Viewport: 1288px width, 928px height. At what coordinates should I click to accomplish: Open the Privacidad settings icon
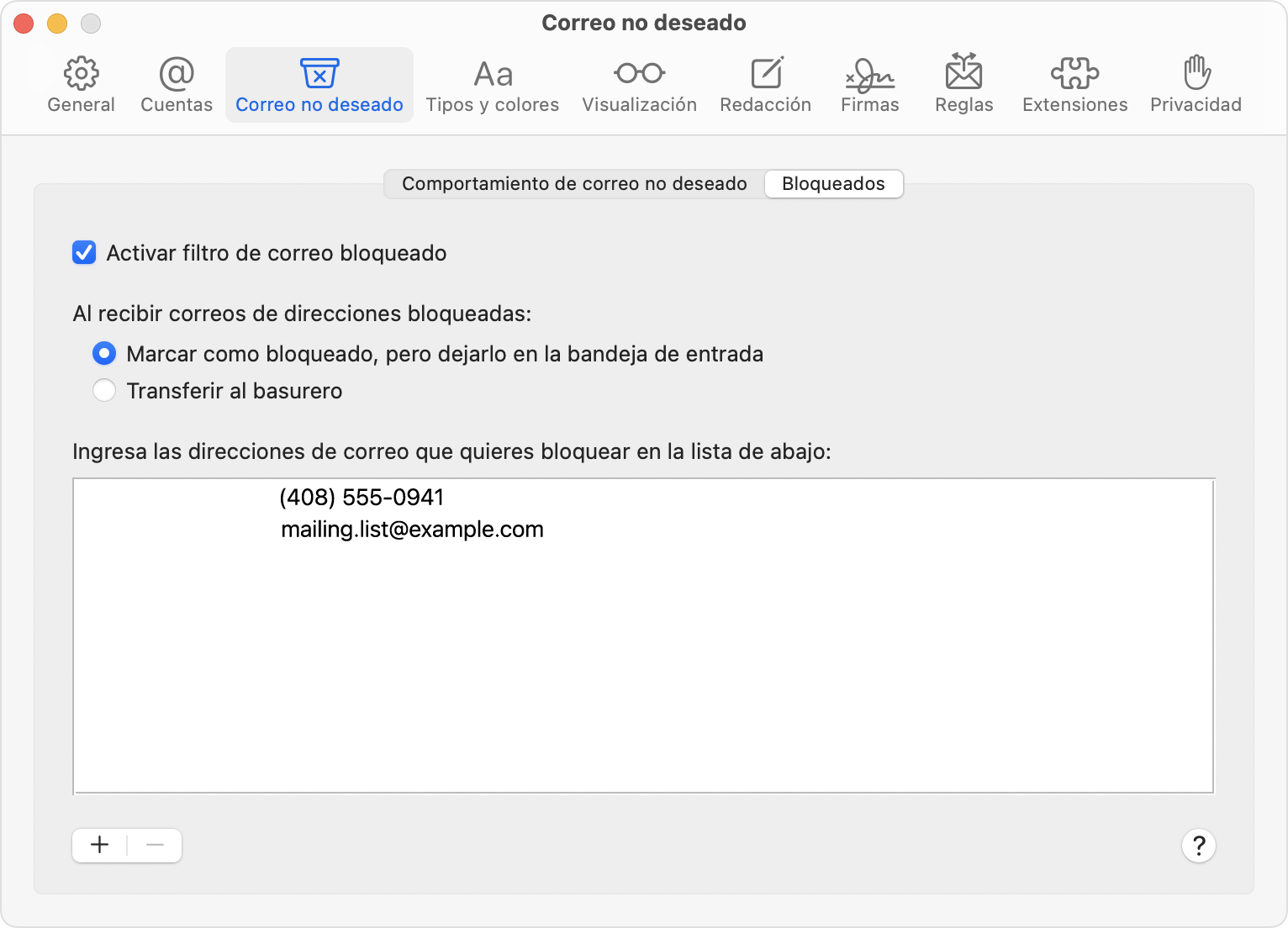click(x=1196, y=82)
